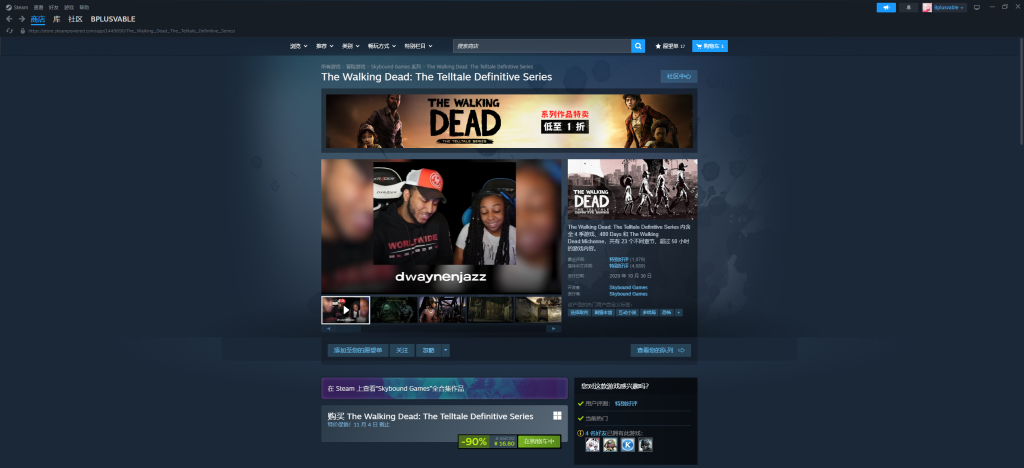Select the second screenshot thumbnail
Image resolution: width=1024 pixels, height=468 pixels.
pyautogui.click(x=394, y=310)
